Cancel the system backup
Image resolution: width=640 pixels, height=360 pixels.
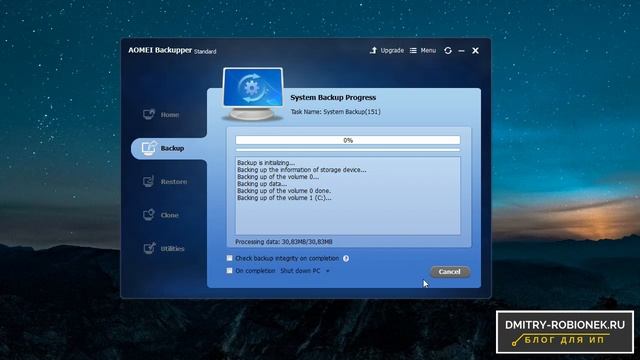click(x=449, y=272)
